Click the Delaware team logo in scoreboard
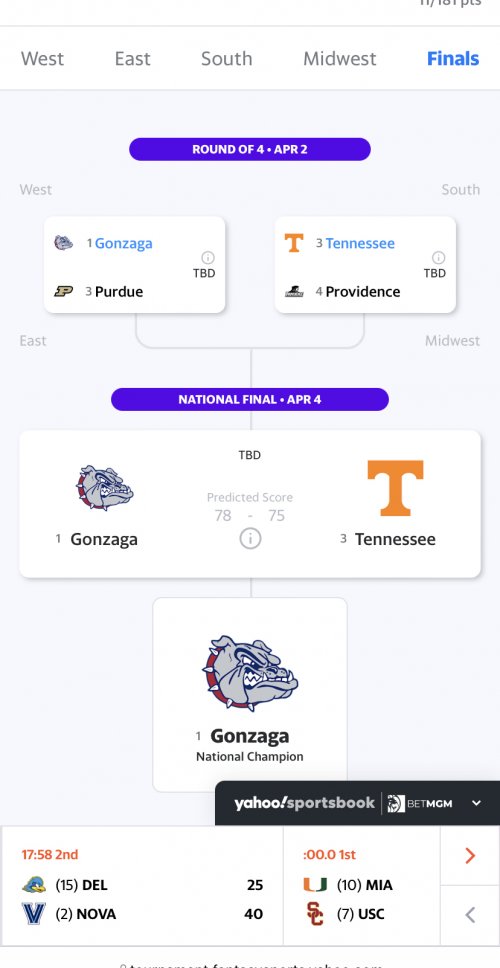The image size is (500, 968). pyautogui.click(x=34, y=885)
